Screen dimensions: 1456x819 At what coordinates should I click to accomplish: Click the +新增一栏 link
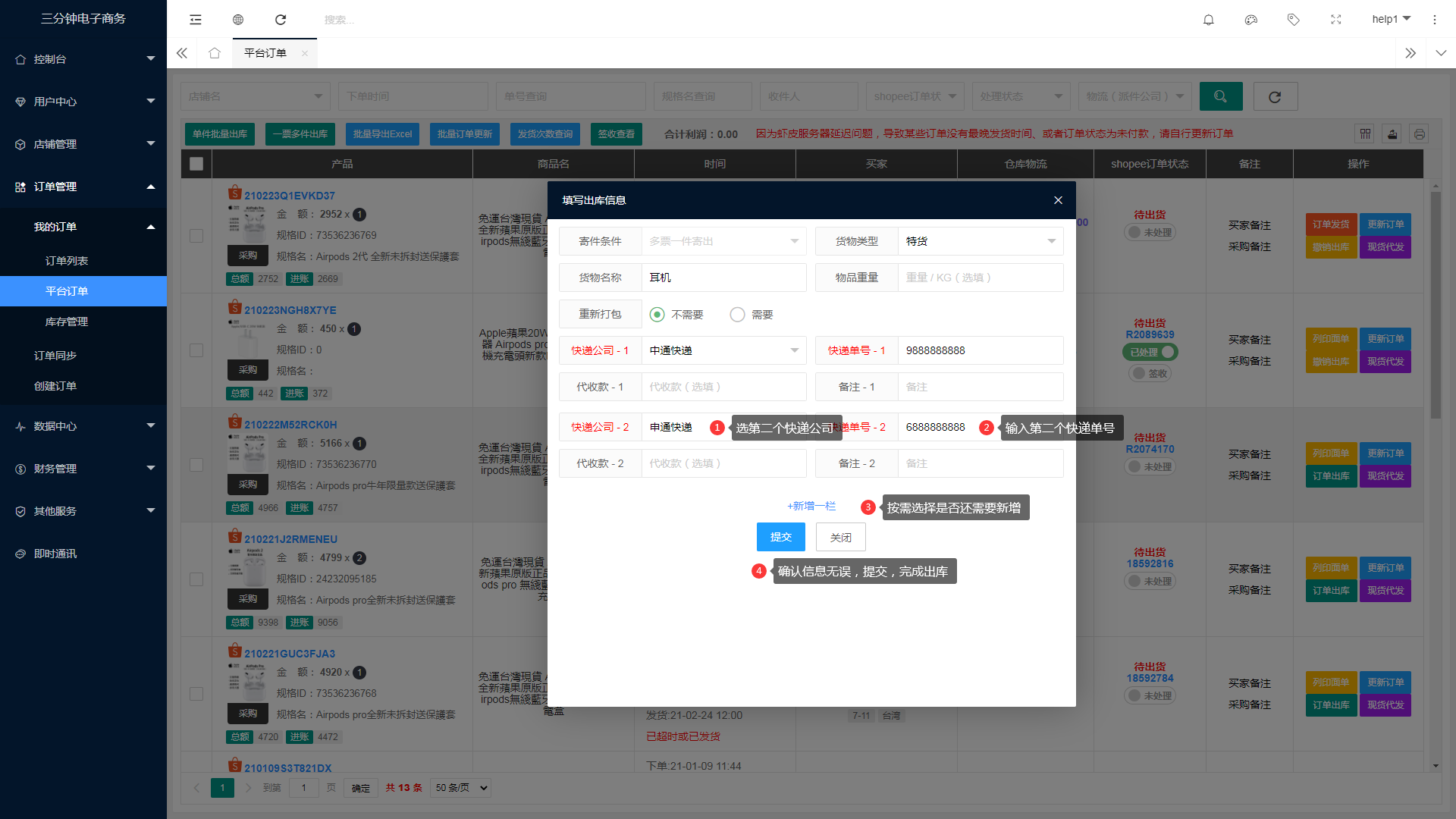[x=811, y=506]
